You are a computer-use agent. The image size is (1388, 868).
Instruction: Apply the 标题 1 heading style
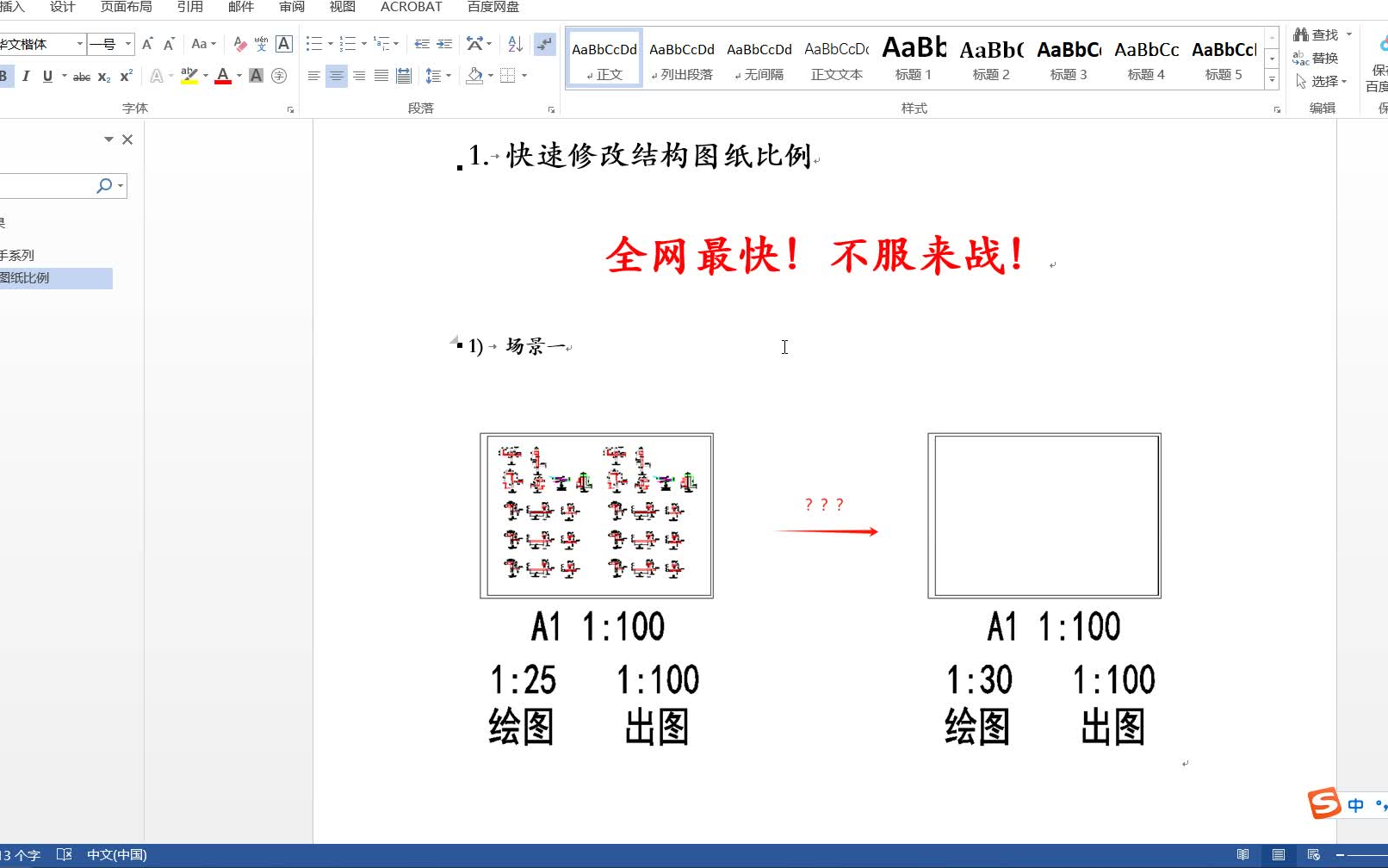(914, 56)
